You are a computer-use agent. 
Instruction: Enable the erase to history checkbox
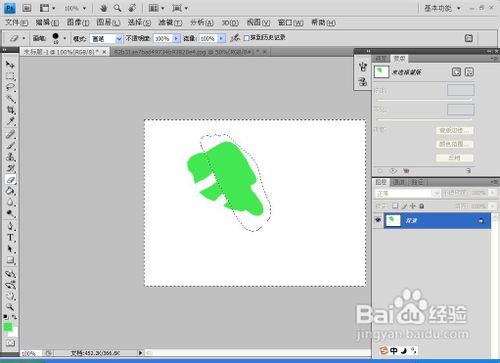[246, 38]
